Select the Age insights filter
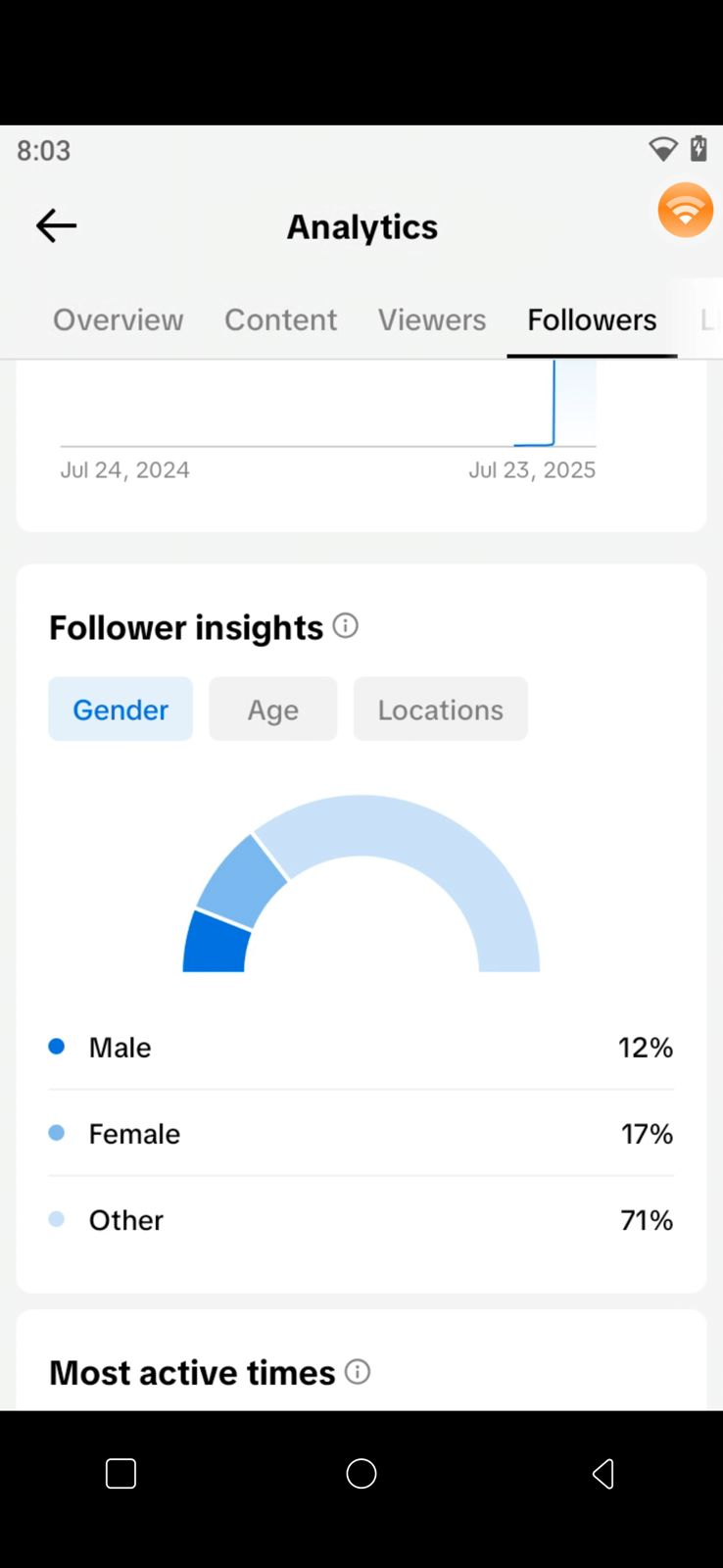This screenshot has width=723, height=1568. click(x=273, y=709)
